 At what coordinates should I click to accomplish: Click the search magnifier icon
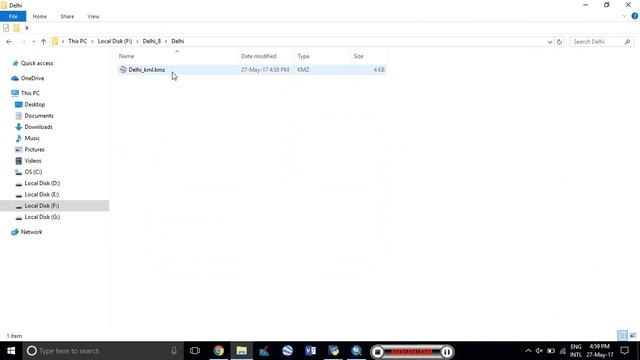(x=627, y=42)
